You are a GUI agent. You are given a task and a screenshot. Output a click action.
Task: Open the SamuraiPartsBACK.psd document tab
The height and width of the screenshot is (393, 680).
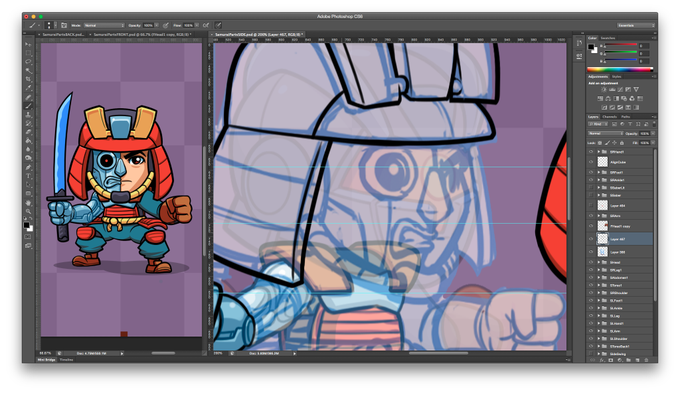(63, 34)
